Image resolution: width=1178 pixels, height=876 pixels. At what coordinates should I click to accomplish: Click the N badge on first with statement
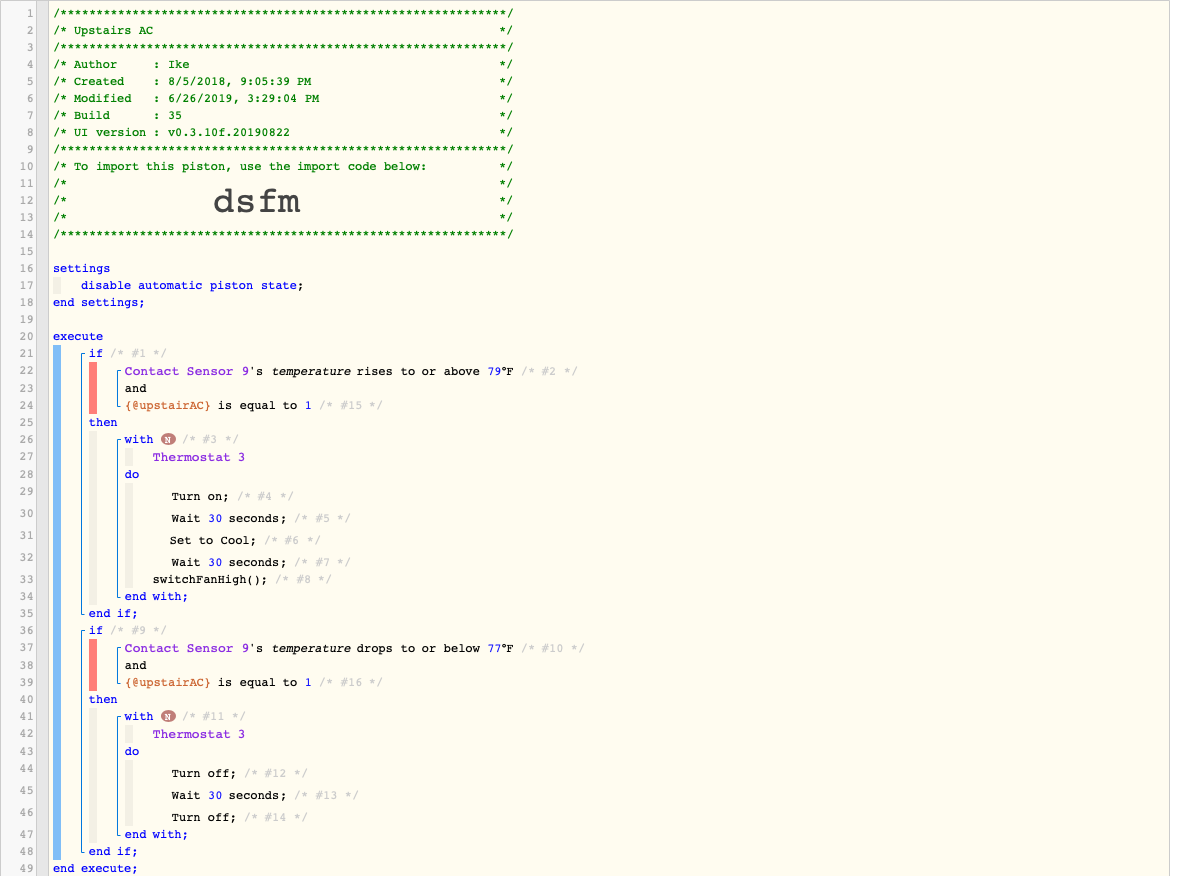click(168, 440)
